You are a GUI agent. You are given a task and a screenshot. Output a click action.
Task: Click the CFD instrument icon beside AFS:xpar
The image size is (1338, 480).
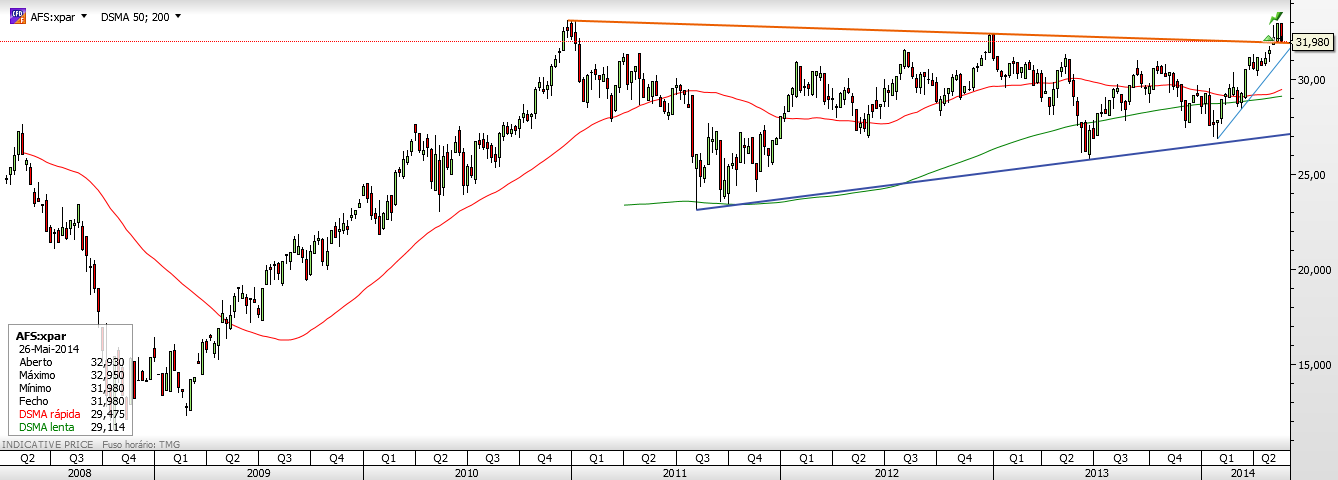(17, 17)
